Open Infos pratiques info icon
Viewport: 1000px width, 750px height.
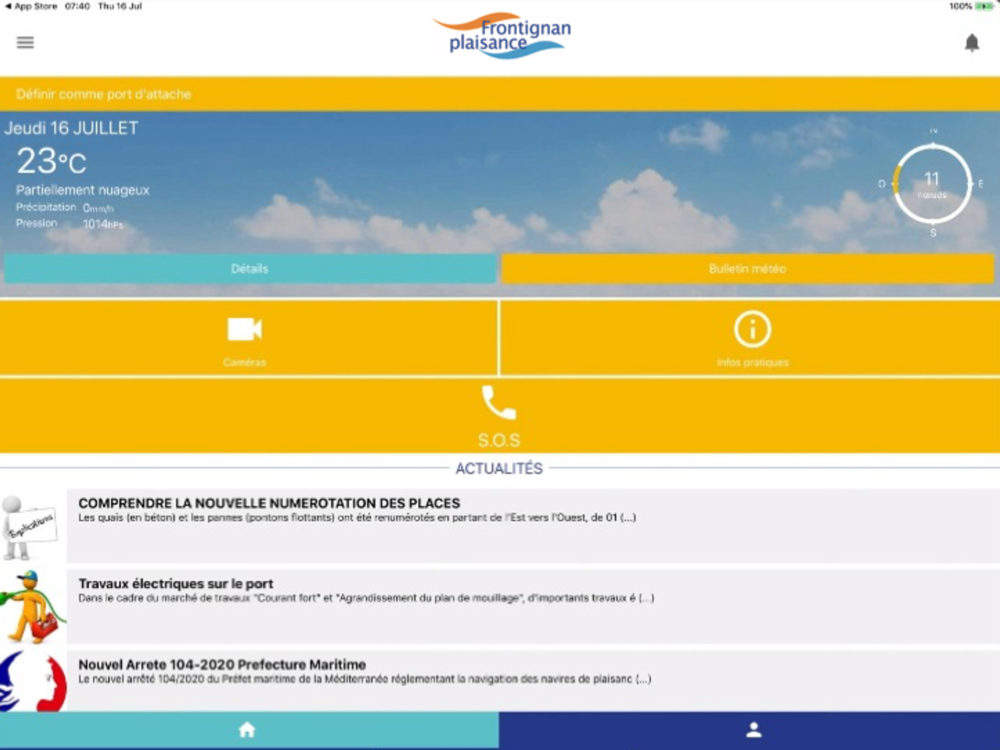(x=753, y=329)
